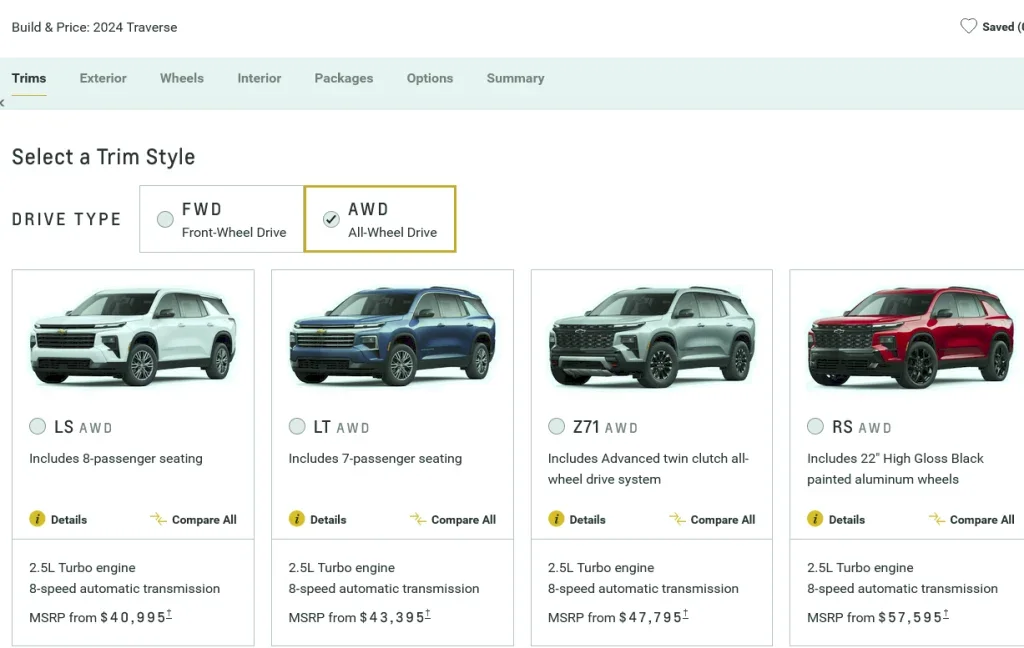Click "8-speed automatic transmission" on LT card
The height and width of the screenshot is (648, 1024).
tap(384, 589)
